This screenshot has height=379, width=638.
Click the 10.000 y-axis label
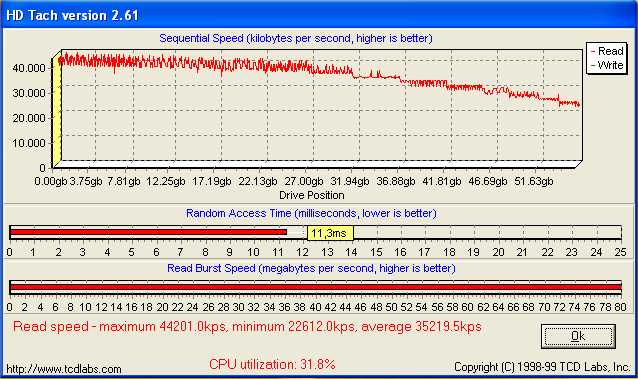point(29,143)
